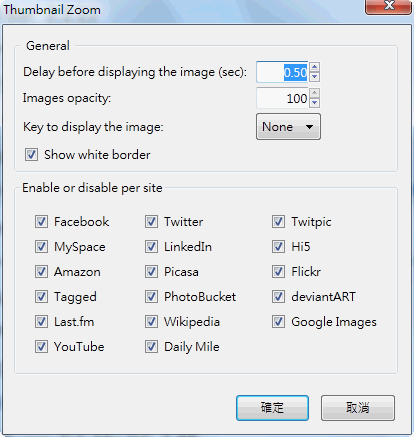
Task: Uncheck the Last.fm checkbox
Action: coord(41,322)
